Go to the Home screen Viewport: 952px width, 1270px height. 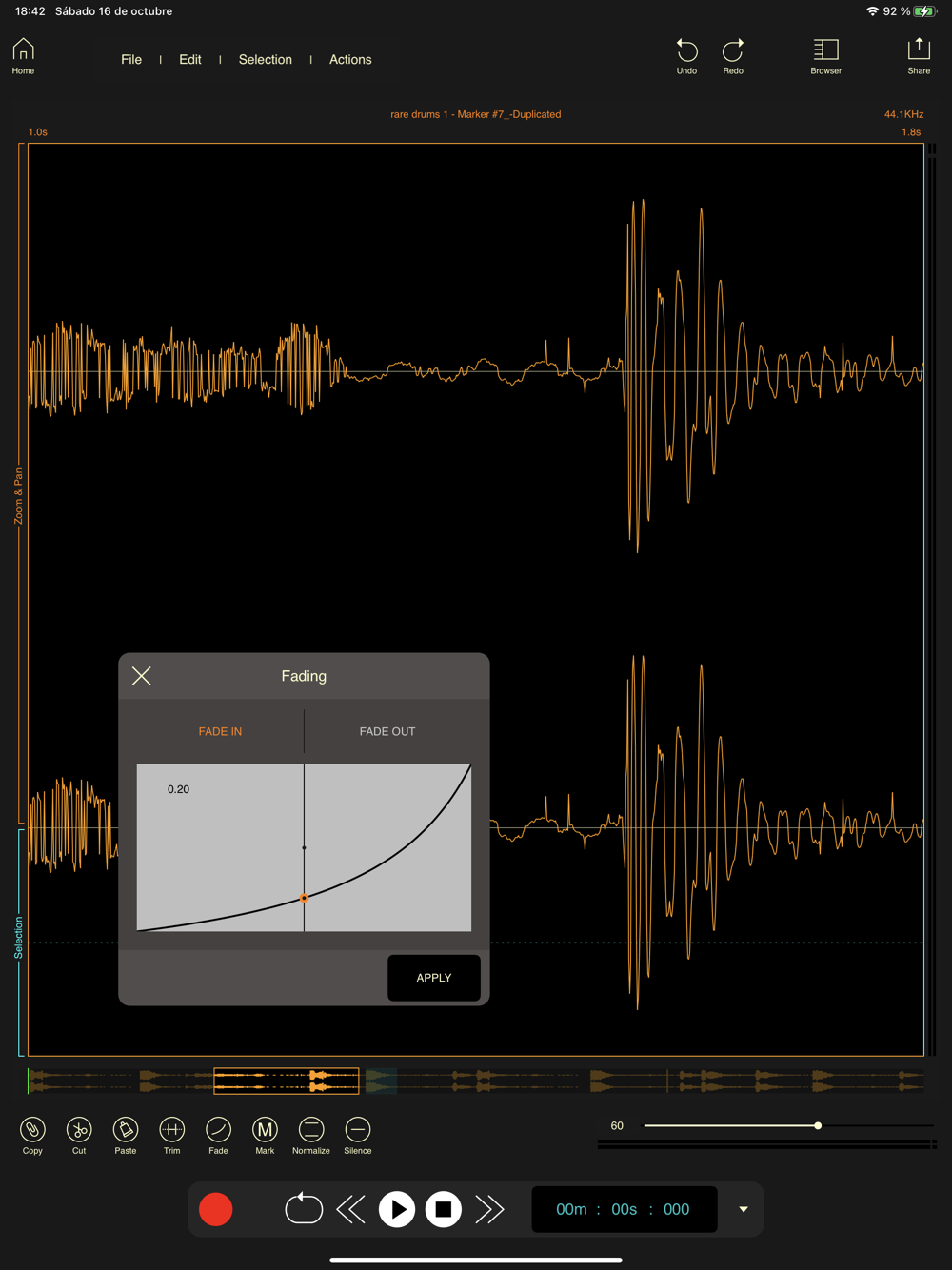[x=23, y=56]
